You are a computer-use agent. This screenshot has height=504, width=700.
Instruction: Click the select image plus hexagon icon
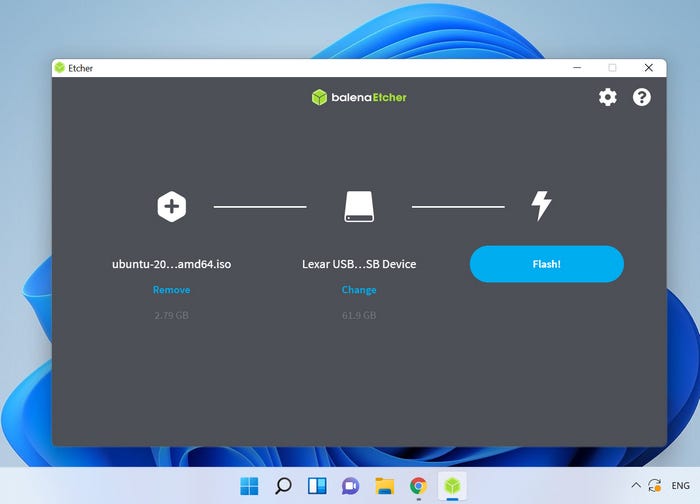coord(171,206)
